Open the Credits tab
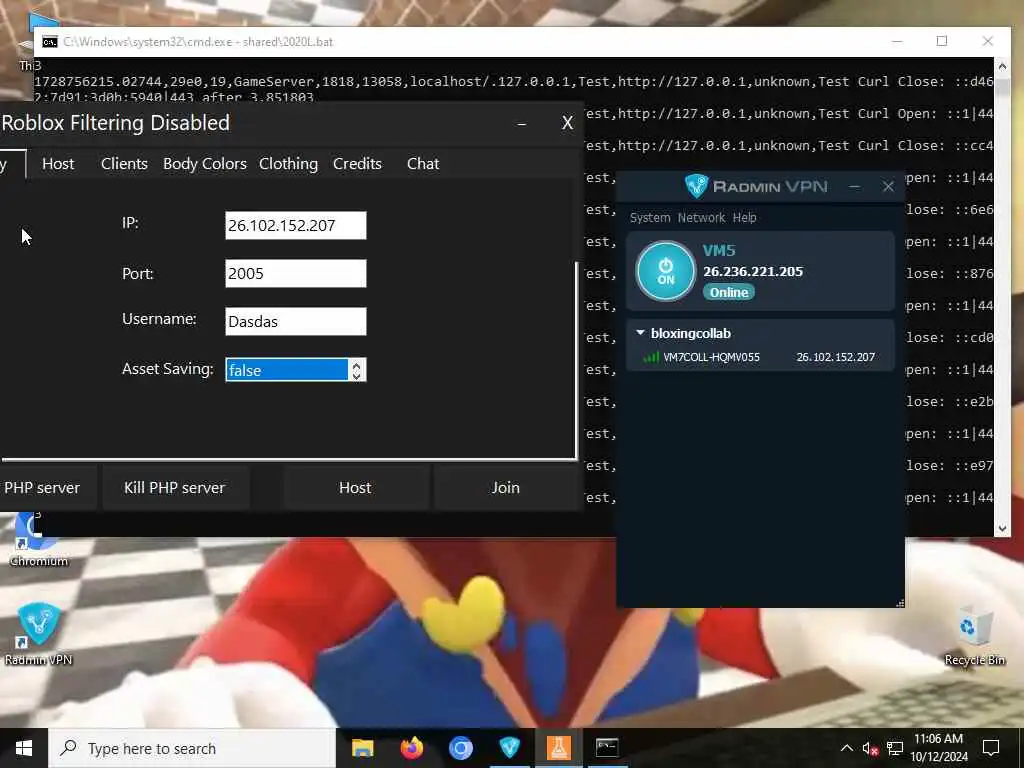The height and width of the screenshot is (768, 1024). pos(357,164)
